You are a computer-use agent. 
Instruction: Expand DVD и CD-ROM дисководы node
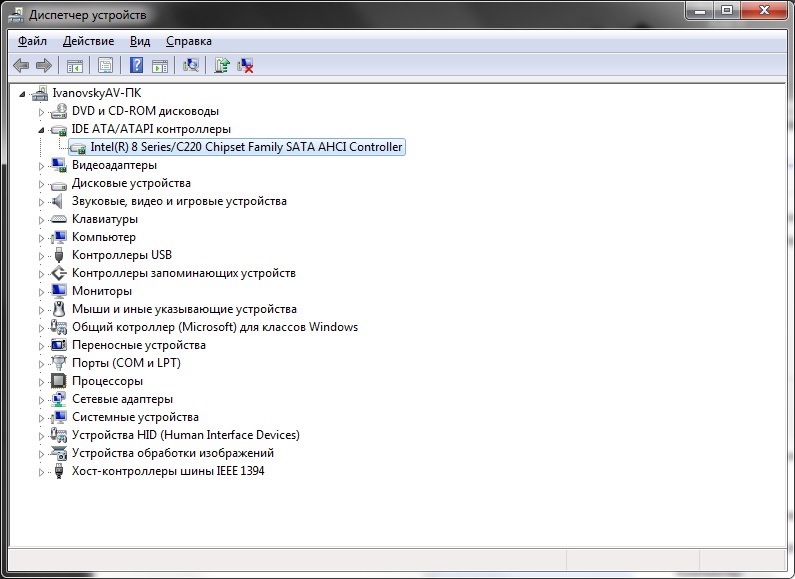42,112
